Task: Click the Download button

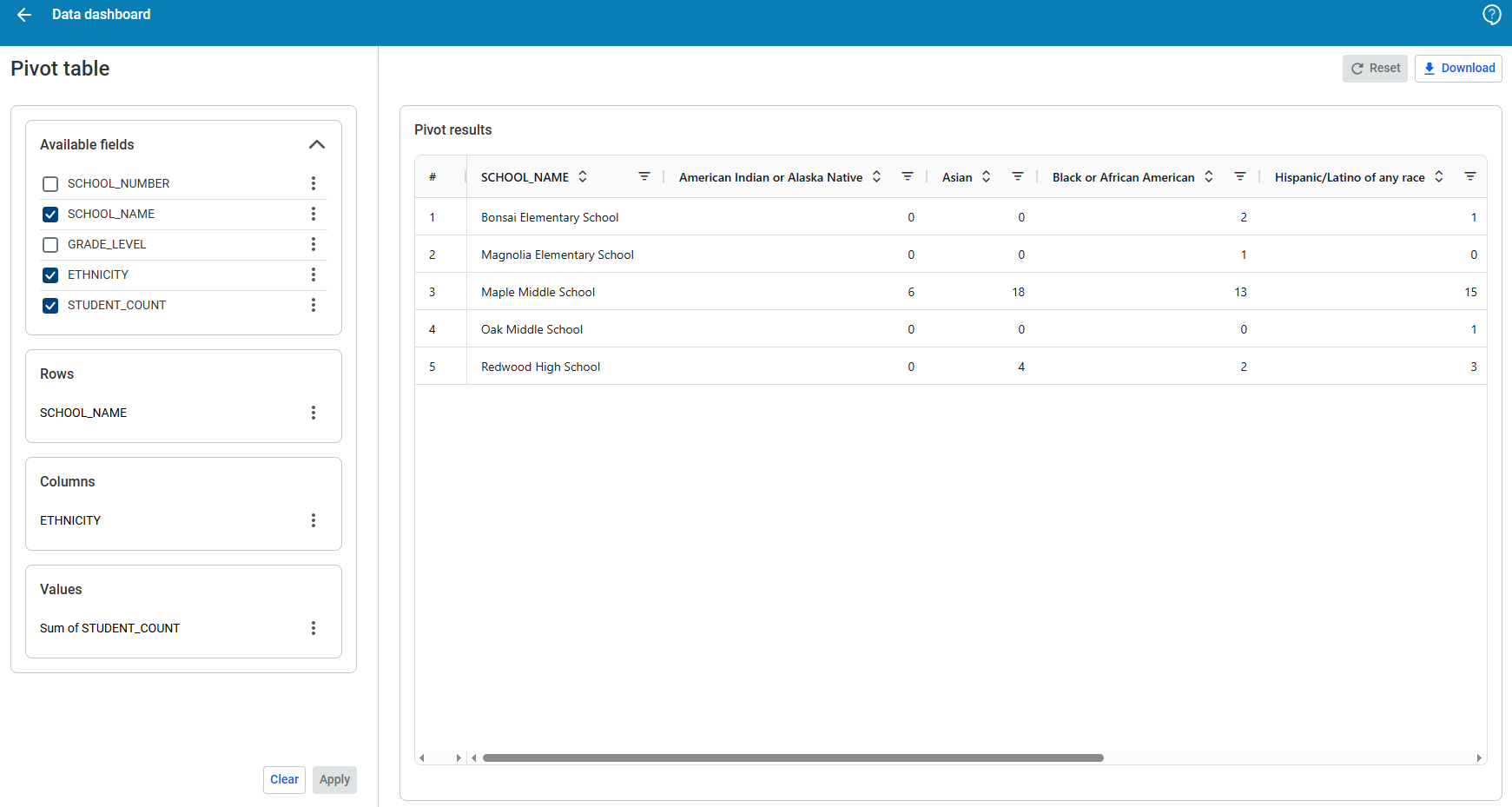Action: coord(1458,69)
